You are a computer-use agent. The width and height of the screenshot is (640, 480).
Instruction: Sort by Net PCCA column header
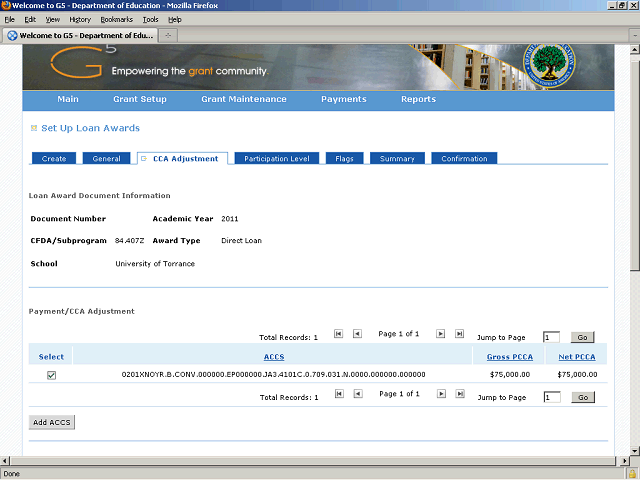click(x=577, y=357)
